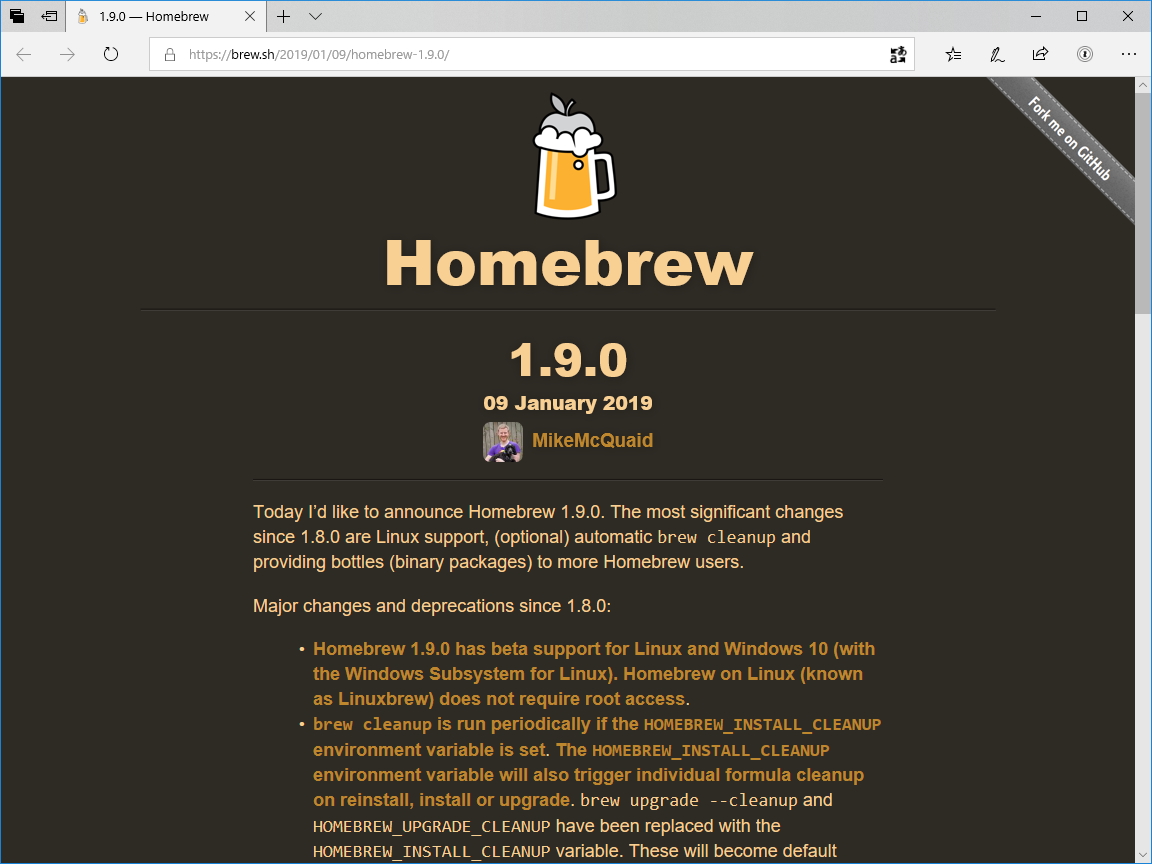Open the Share panel
This screenshot has height=864, width=1152.
(x=1040, y=55)
